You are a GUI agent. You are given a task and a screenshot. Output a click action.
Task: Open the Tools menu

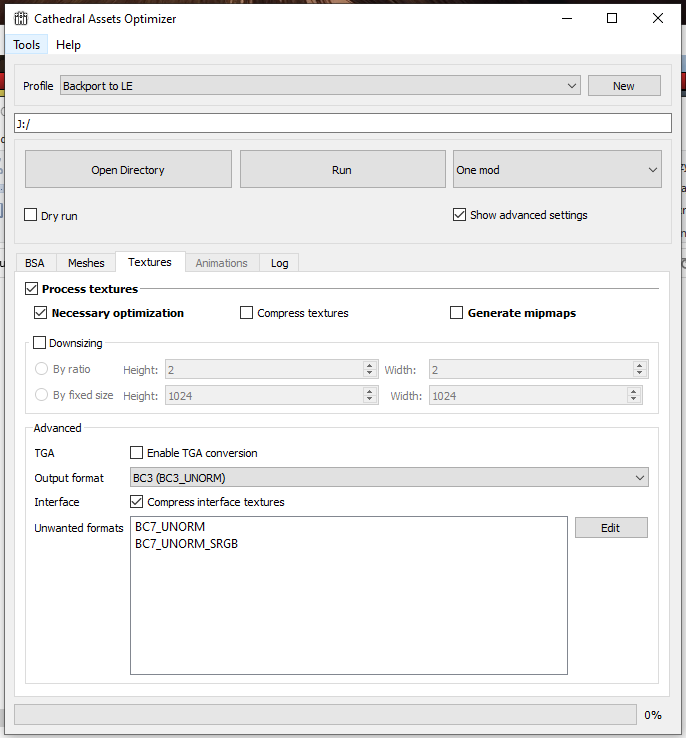tap(26, 45)
